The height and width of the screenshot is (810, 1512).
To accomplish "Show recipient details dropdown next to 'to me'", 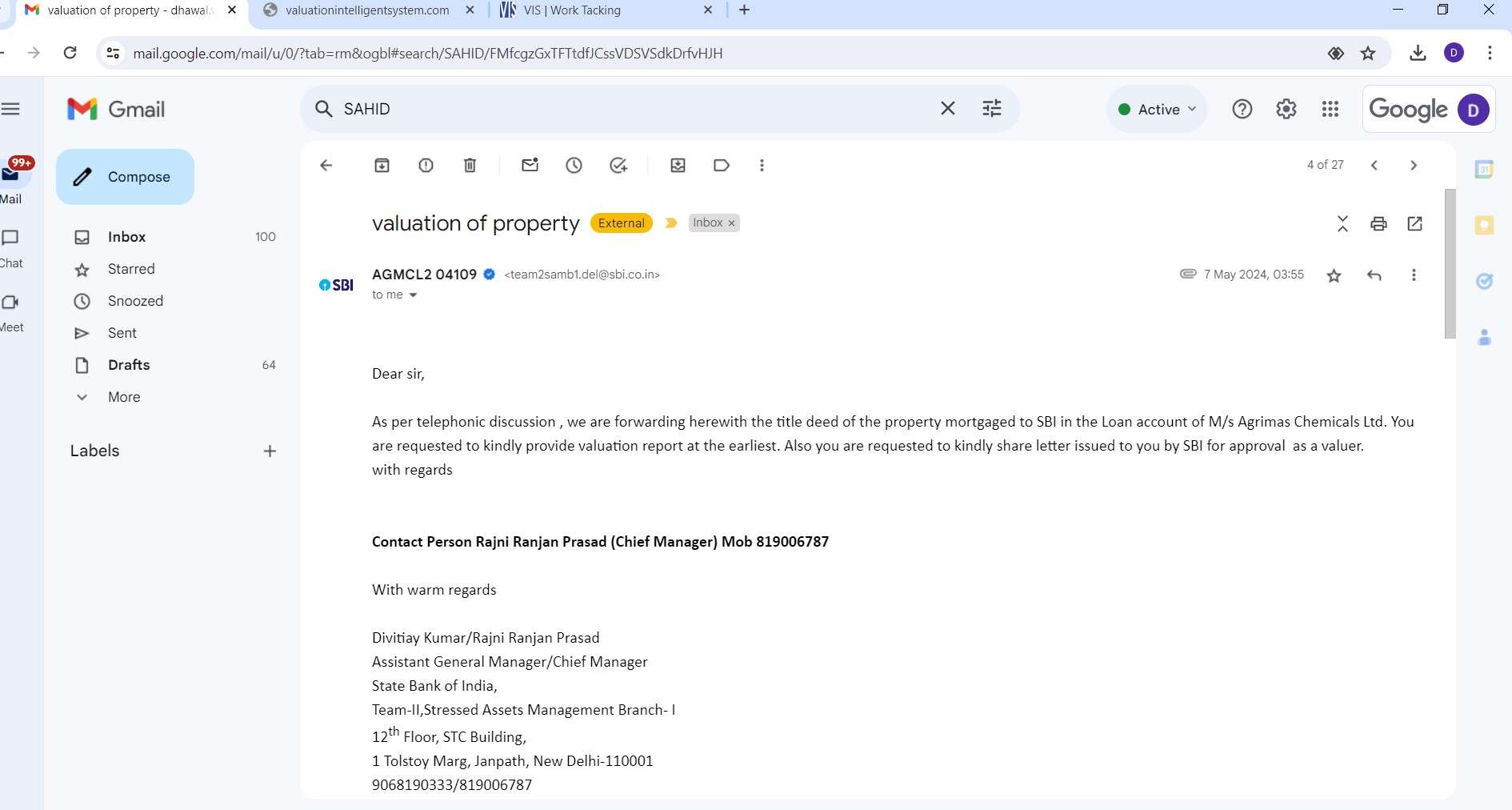I will click(x=413, y=295).
